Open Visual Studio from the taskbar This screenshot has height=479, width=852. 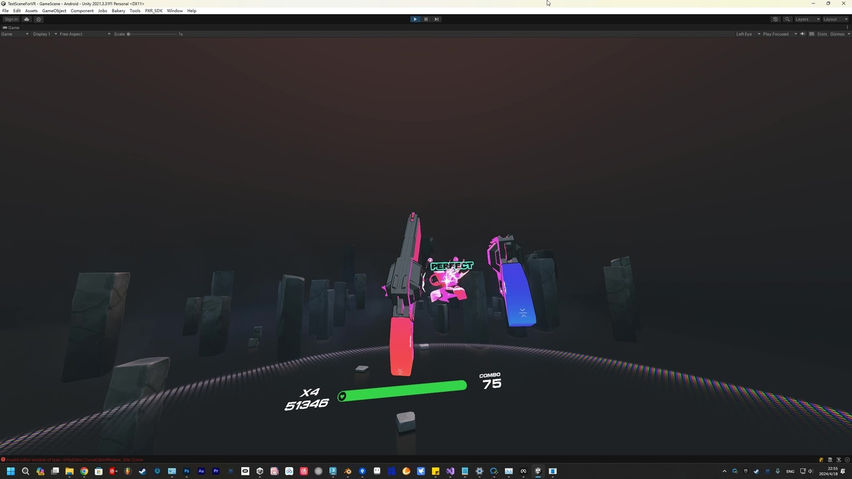point(450,471)
